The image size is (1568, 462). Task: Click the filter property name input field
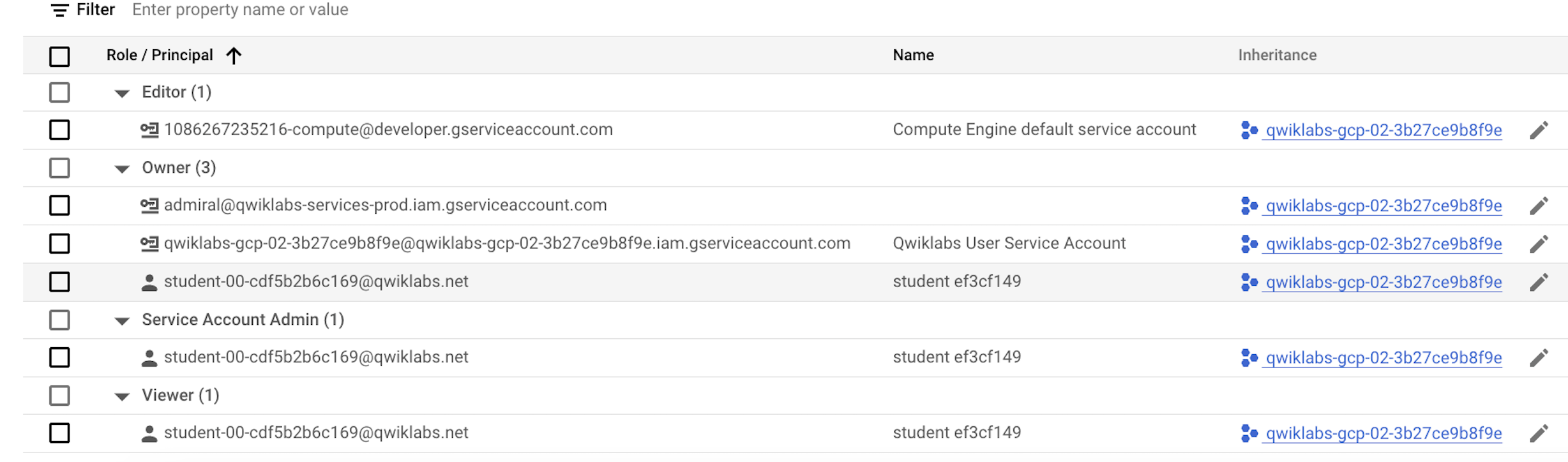tap(240, 10)
